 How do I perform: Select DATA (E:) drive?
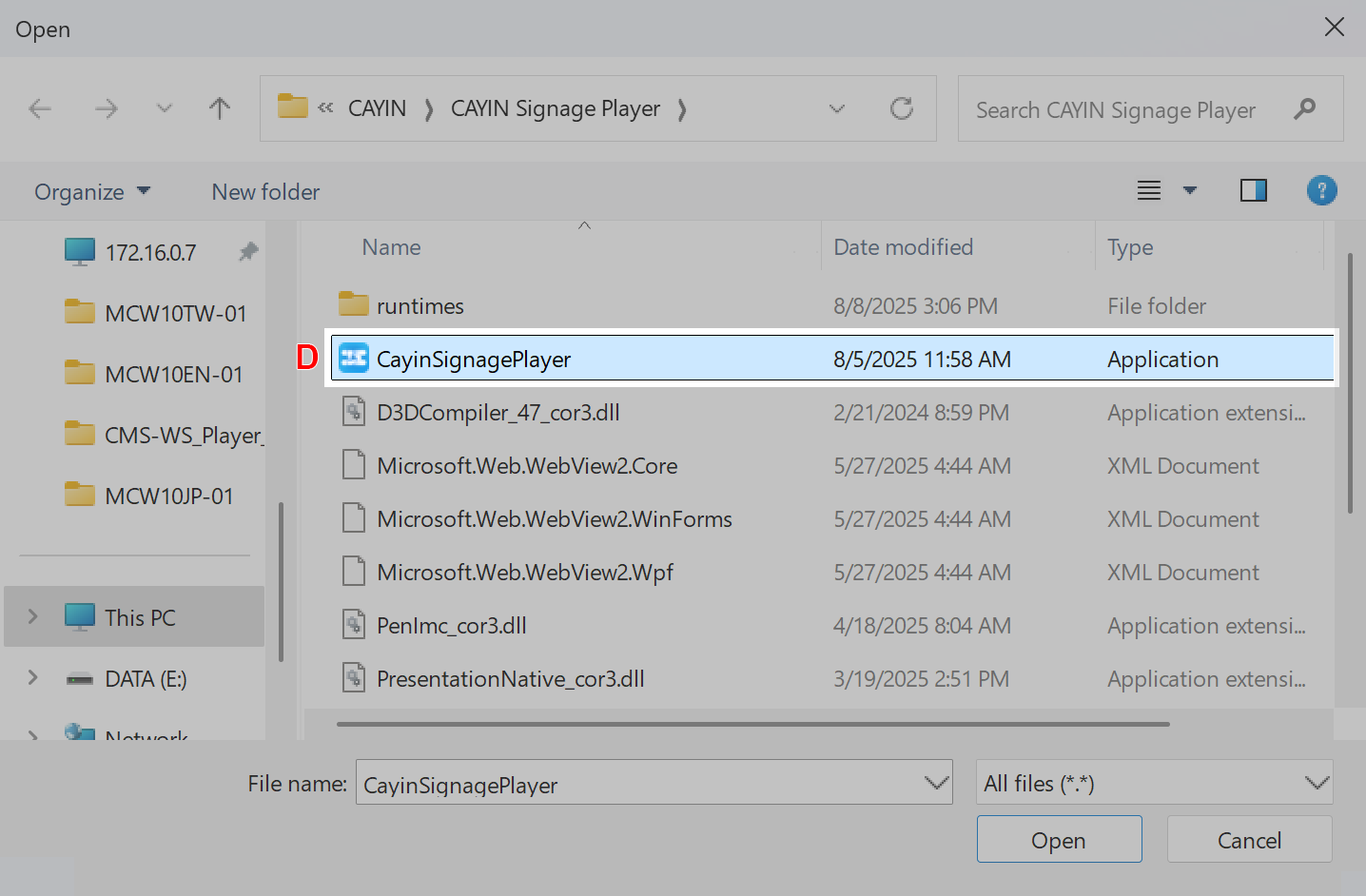(x=127, y=678)
